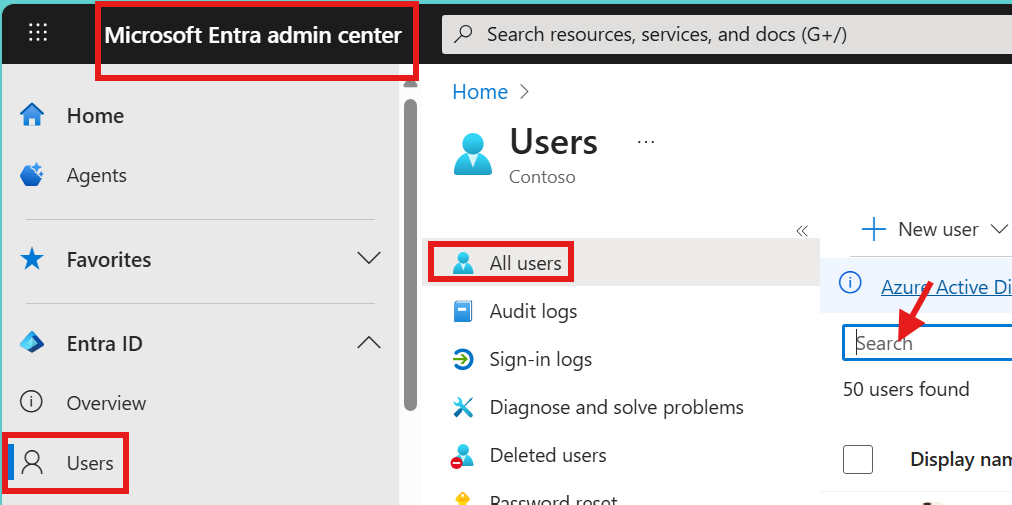Expand the Favorites section chevron

pos(369,259)
